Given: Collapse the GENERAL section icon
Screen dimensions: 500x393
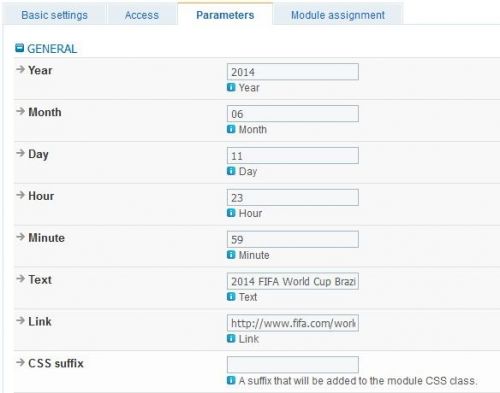Looking at the screenshot, I should click(20, 48).
